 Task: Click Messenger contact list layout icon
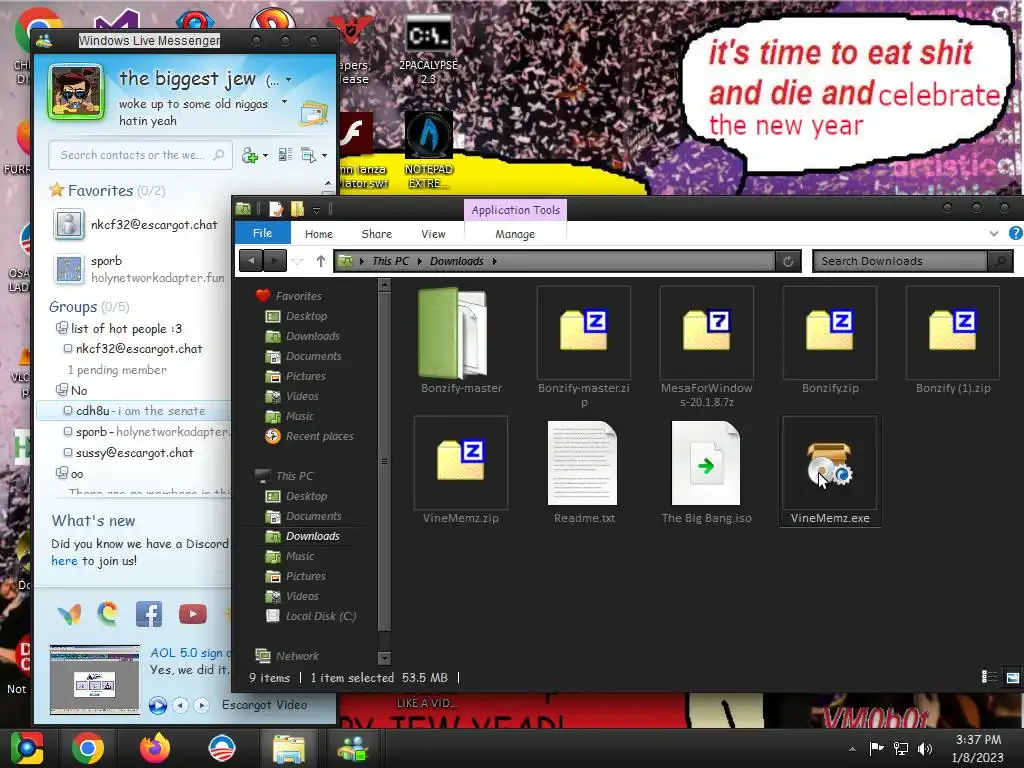285,155
